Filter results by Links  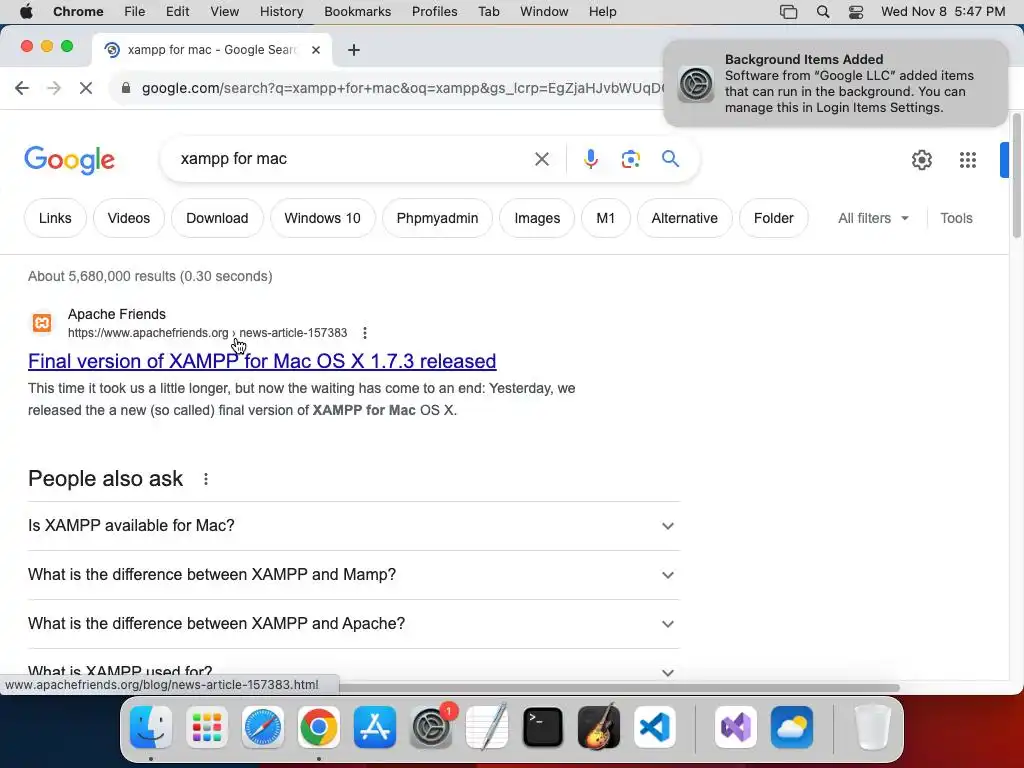55,218
